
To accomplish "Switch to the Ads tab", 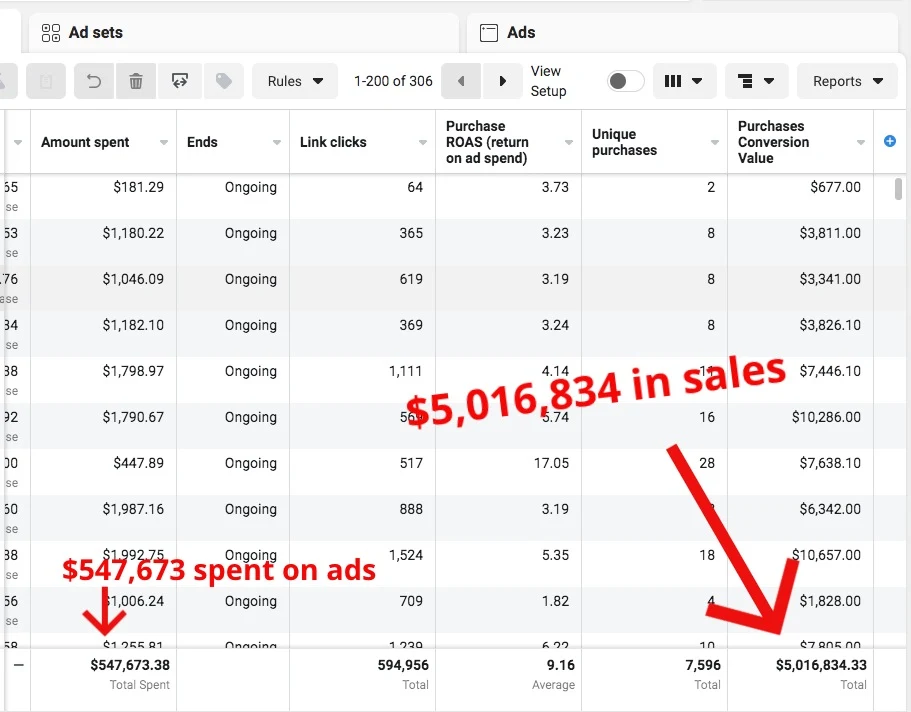I will 520,33.
